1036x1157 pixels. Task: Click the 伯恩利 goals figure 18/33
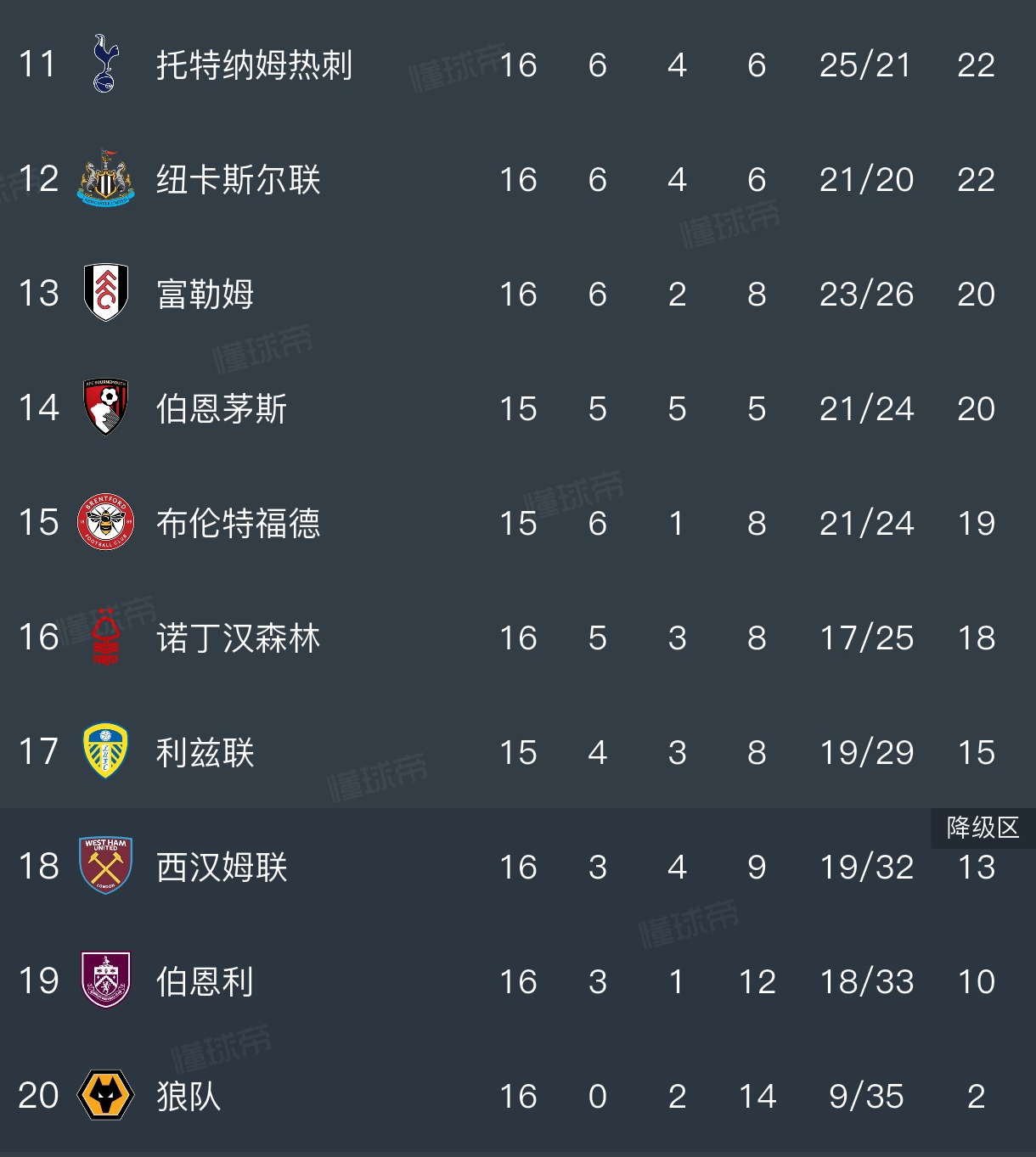click(866, 981)
